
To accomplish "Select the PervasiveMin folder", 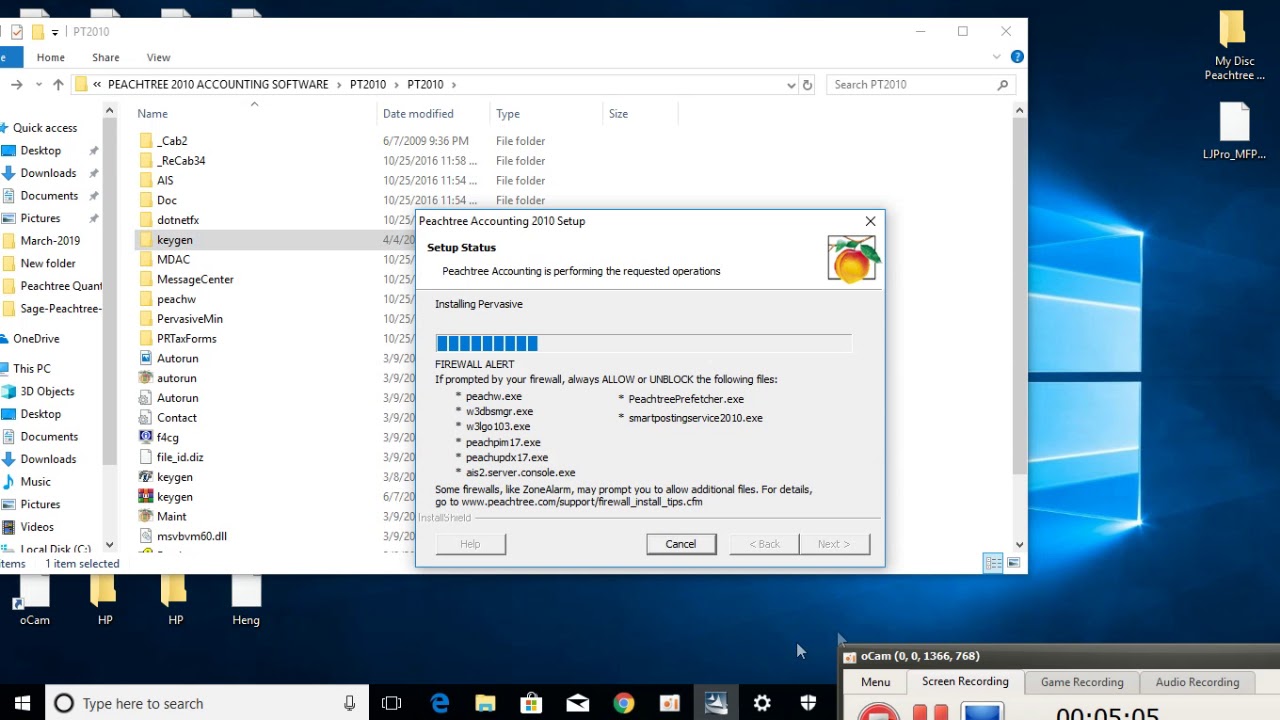I will tap(189, 319).
